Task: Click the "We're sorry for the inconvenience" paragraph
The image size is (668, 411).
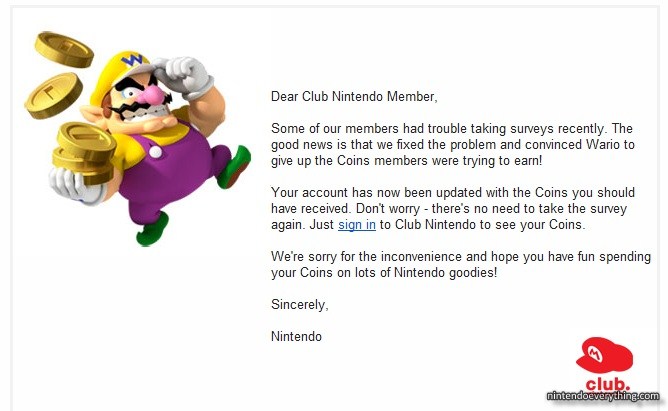Action: 441,265
